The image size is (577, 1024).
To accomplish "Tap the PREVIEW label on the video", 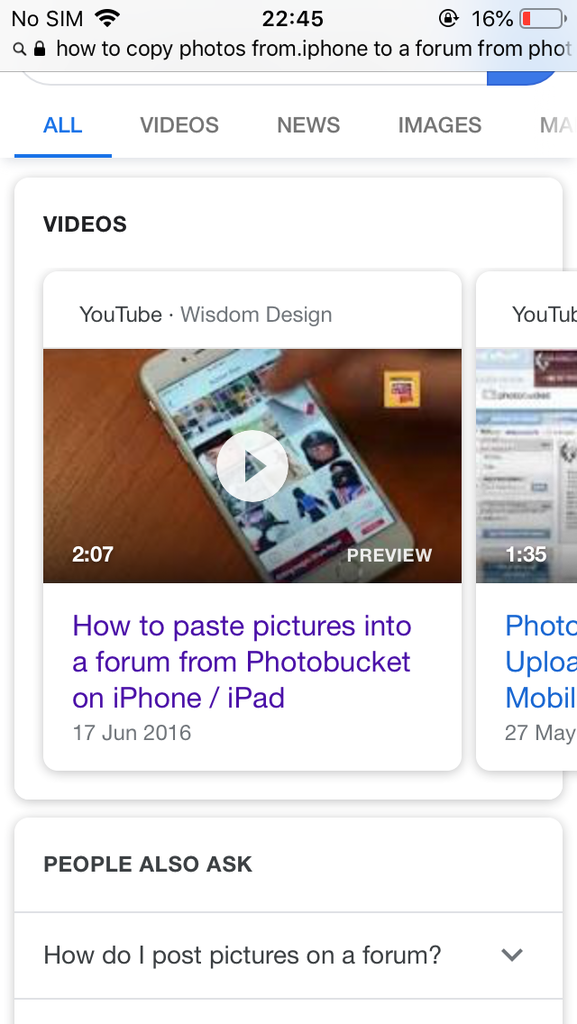I will (x=389, y=555).
